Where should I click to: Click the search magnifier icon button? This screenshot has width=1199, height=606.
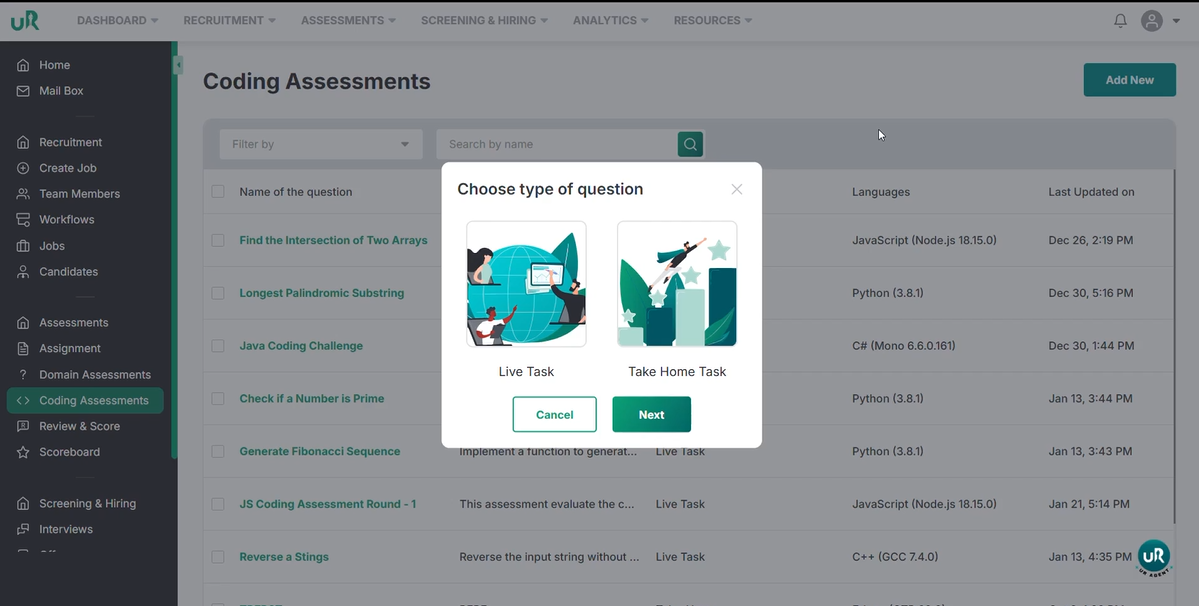[690, 144]
